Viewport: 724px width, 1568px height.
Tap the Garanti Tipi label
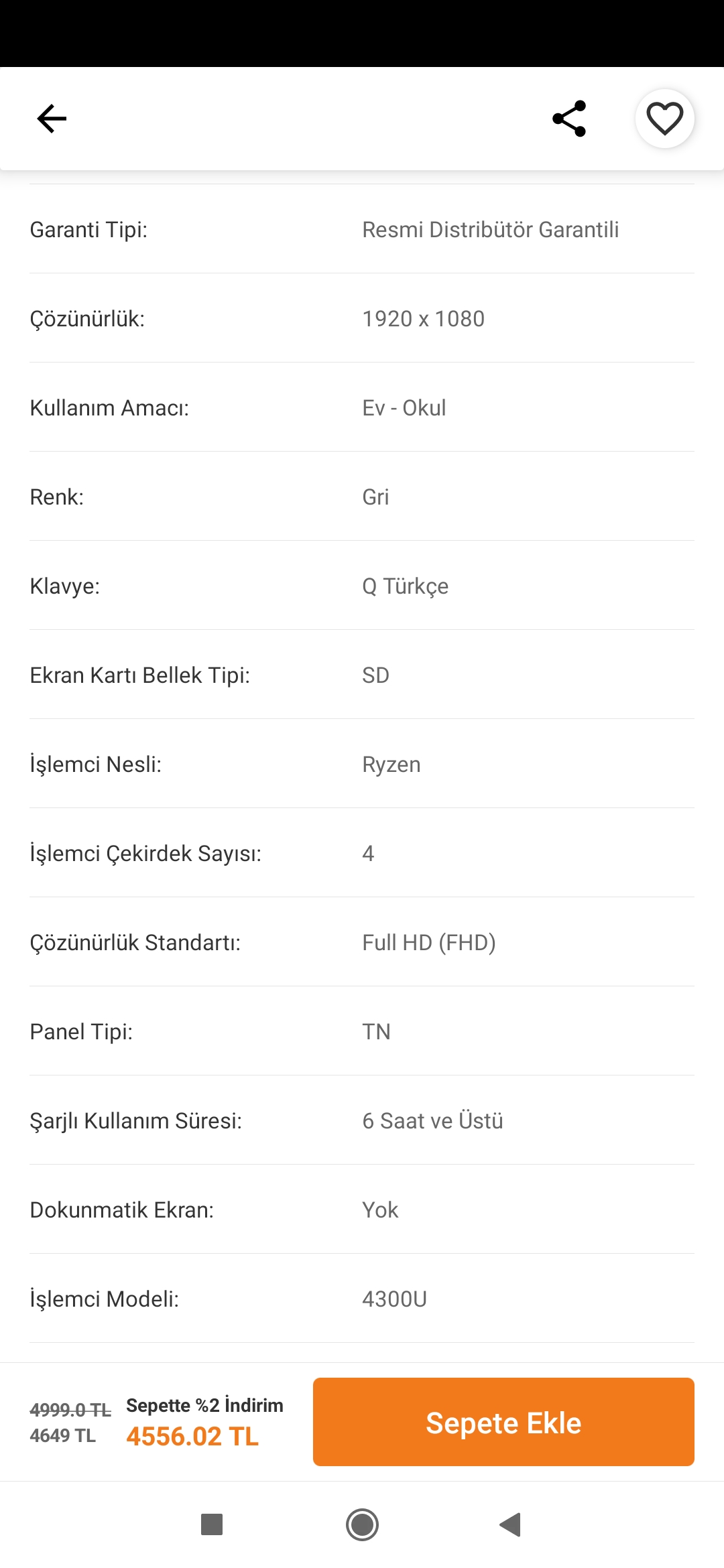(88, 230)
